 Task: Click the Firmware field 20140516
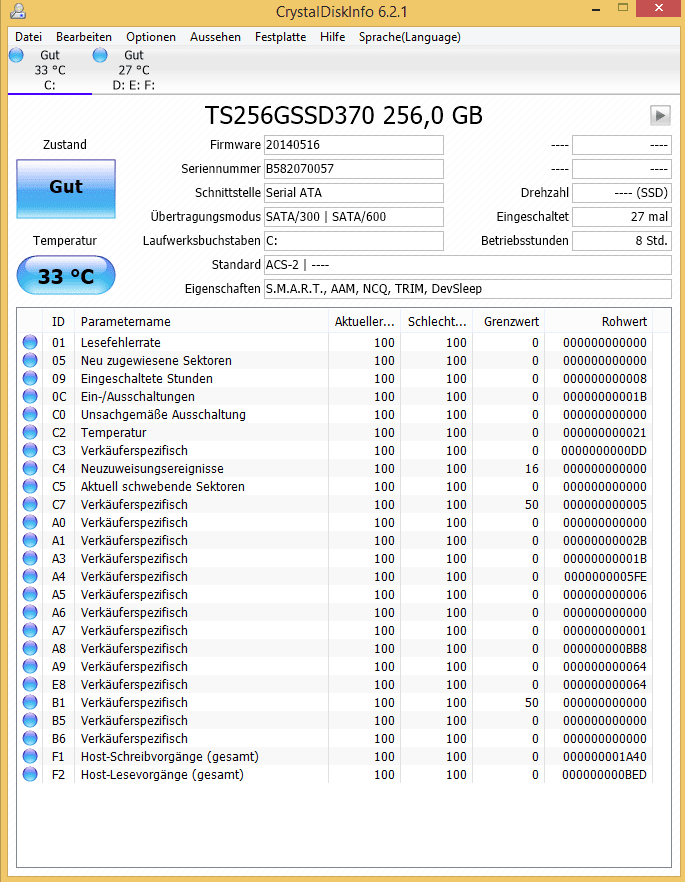click(354, 145)
